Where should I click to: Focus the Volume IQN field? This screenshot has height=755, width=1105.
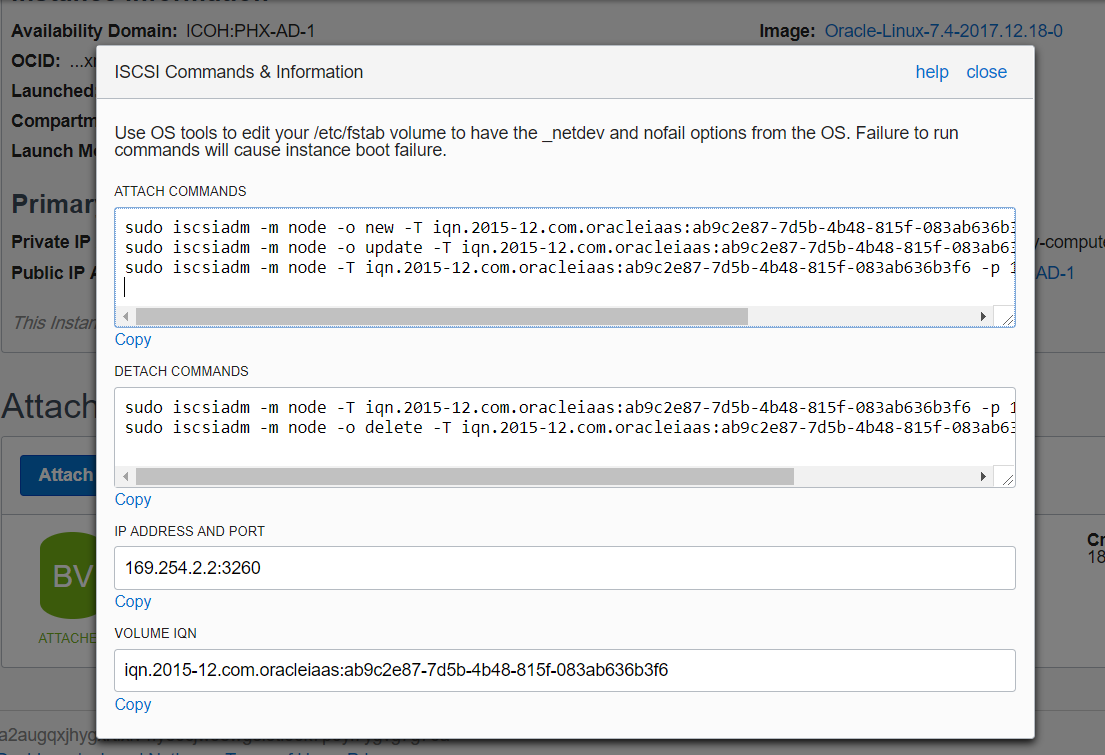point(564,670)
